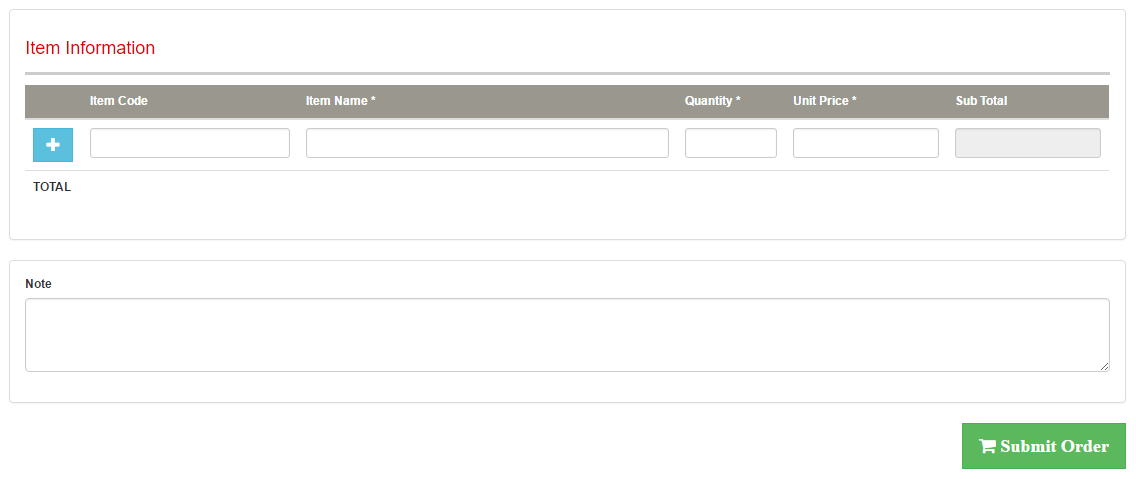Focus the Item Code input field

click(x=190, y=143)
